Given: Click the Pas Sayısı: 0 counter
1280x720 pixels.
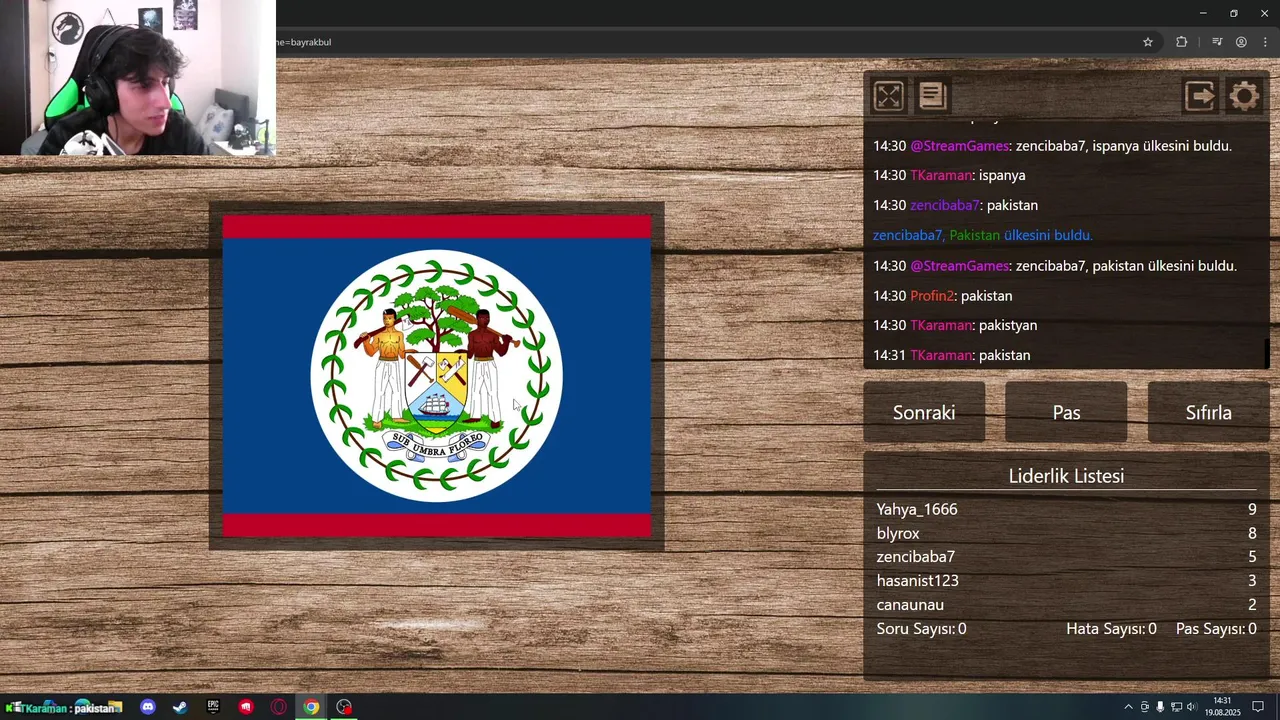Looking at the screenshot, I should coord(1216,629).
